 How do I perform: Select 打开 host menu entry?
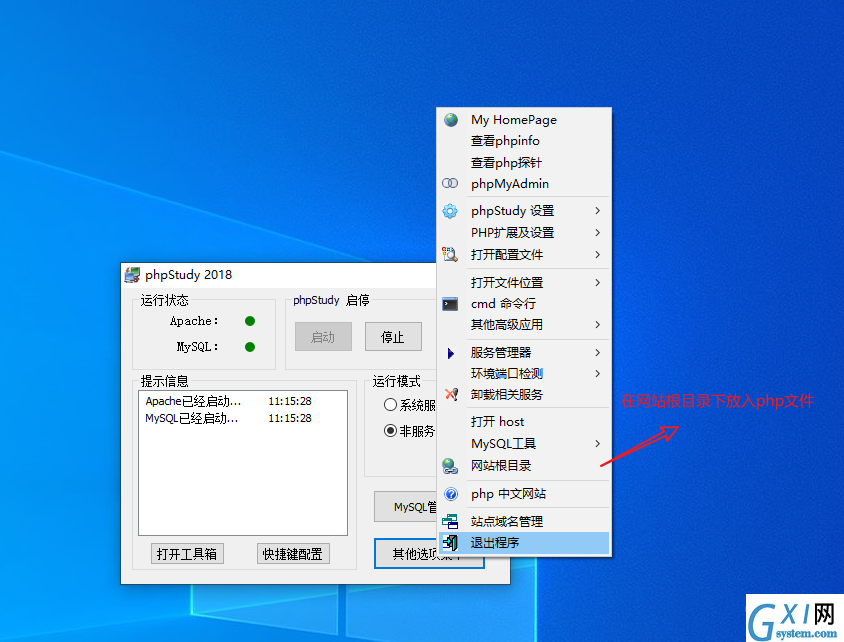(x=524, y=421)
